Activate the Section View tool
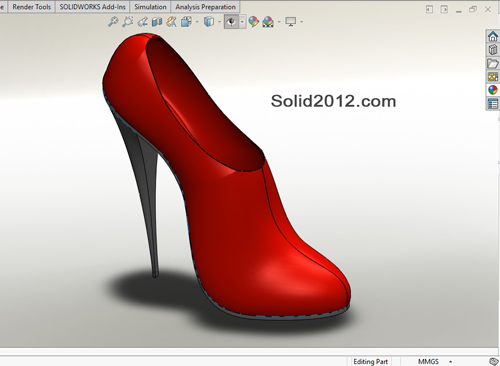 157,22
